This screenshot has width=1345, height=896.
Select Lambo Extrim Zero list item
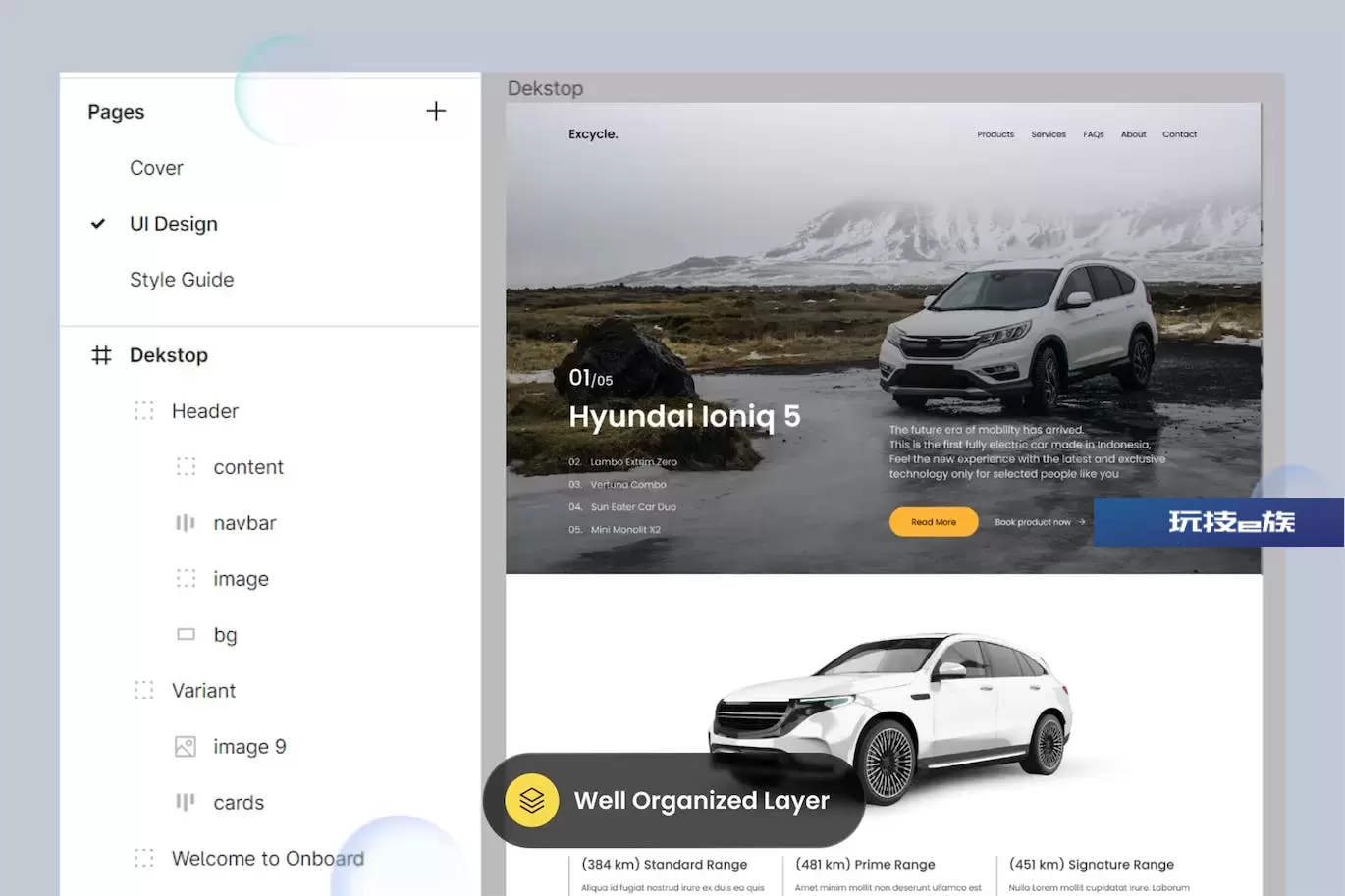click(x=633, y=462)
